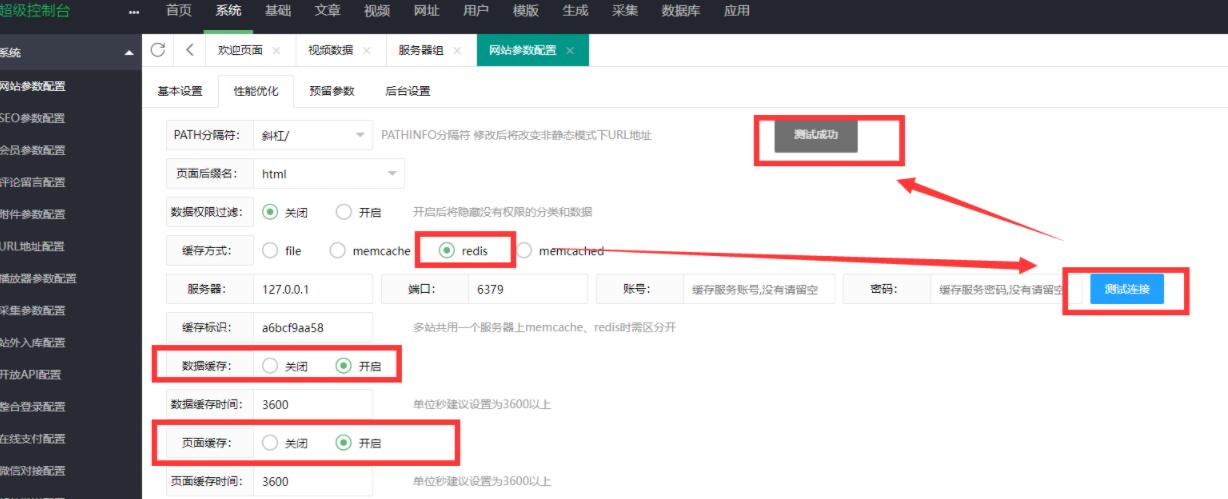Screen dimensions: 1228x499
Task: Collapse the 系统 sidebar section
Action: coord(128,53)
